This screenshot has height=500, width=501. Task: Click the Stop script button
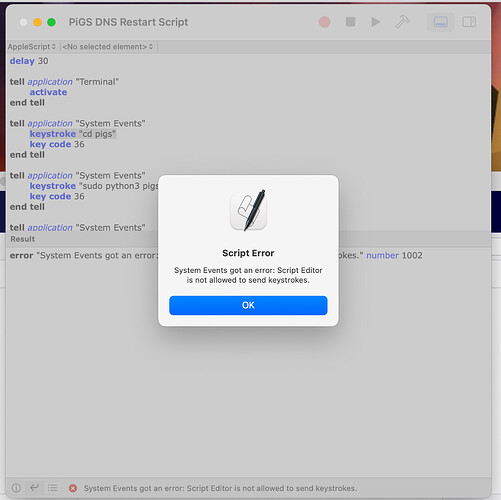point(350,22)
